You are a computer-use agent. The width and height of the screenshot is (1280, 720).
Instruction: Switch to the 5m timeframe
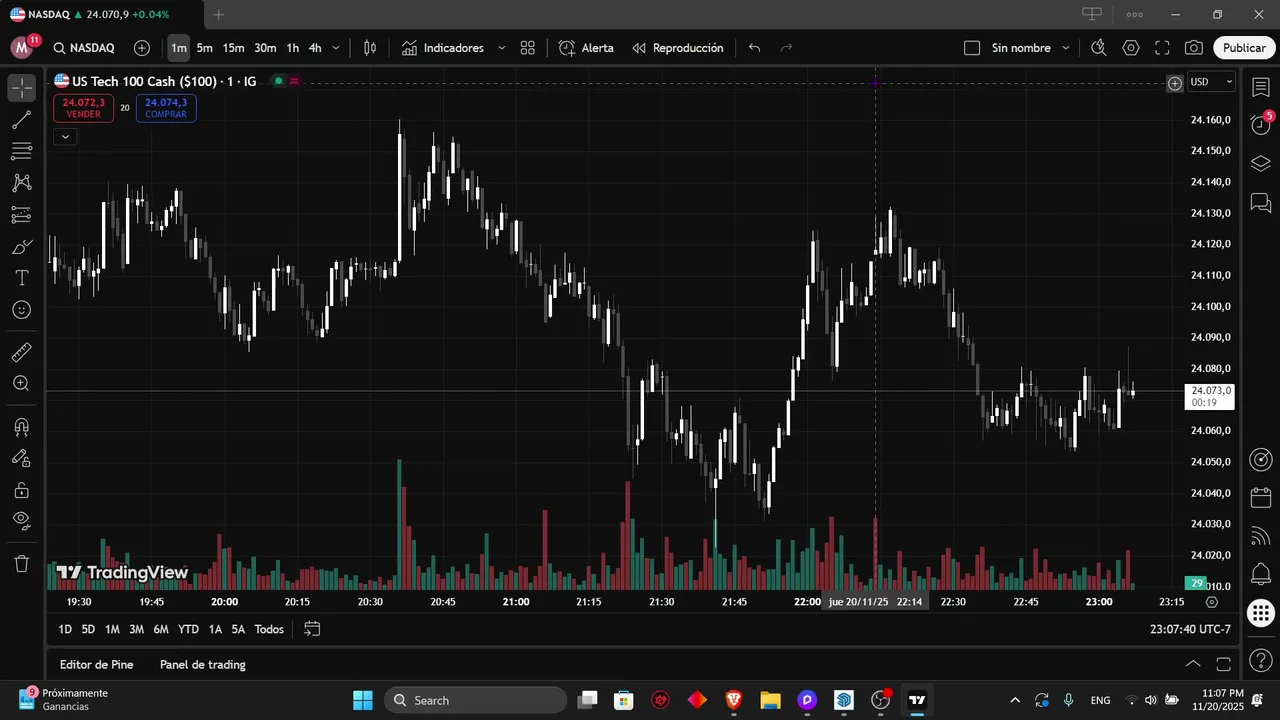pos(204,48)
